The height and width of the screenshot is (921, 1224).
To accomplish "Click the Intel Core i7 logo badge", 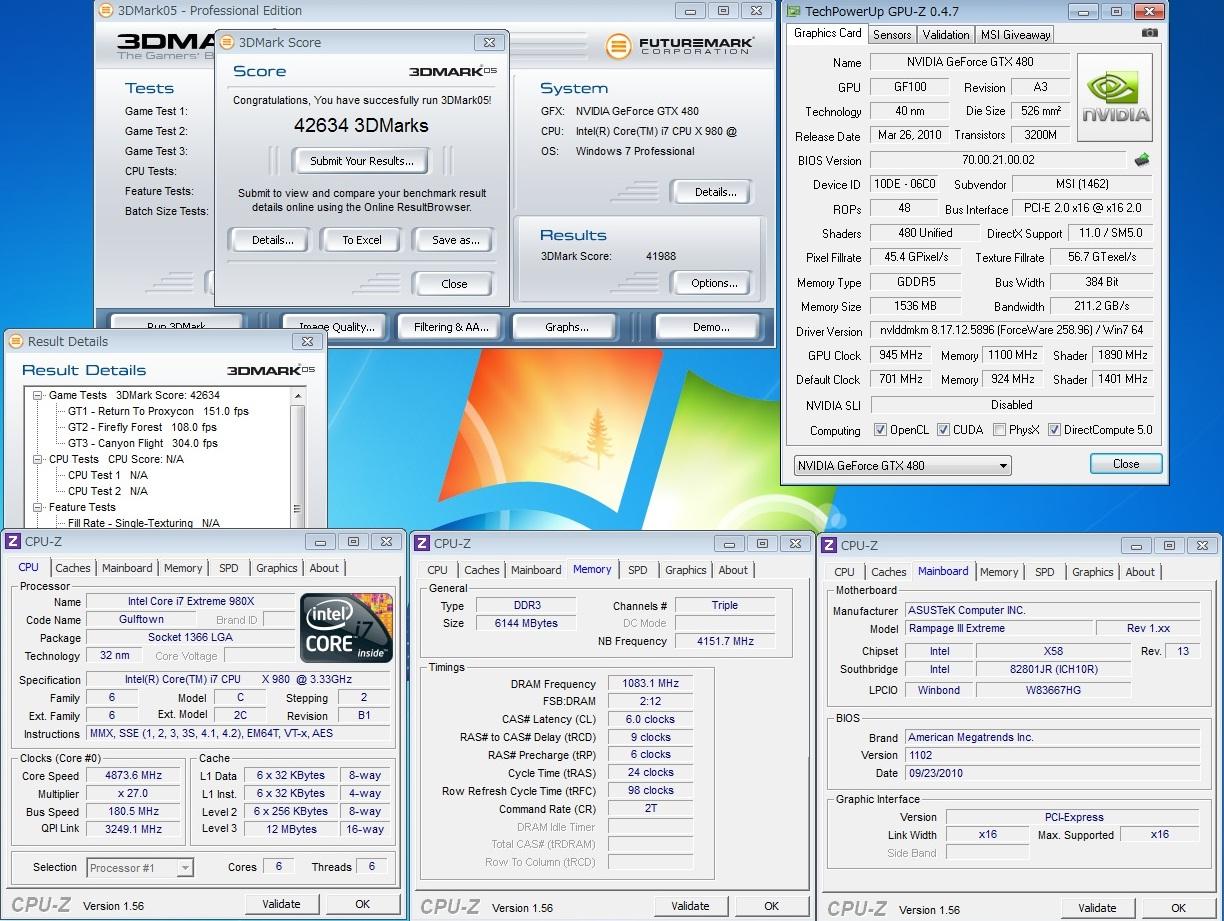I will (x=347, y=628).
